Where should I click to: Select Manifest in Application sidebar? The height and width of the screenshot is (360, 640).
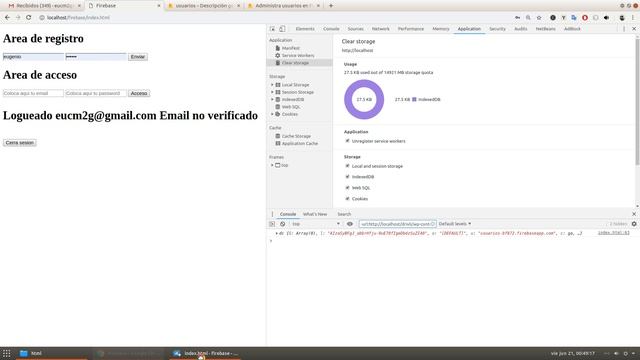pos(291,48)
